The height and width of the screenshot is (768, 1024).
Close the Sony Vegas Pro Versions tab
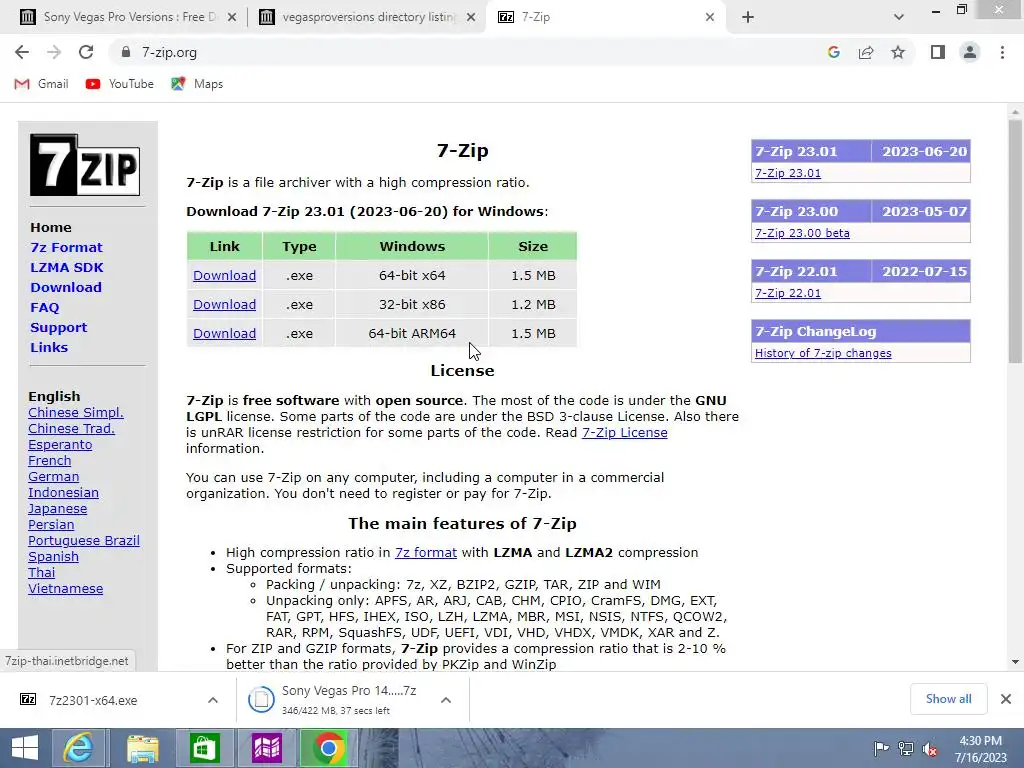tap(231, 17)
